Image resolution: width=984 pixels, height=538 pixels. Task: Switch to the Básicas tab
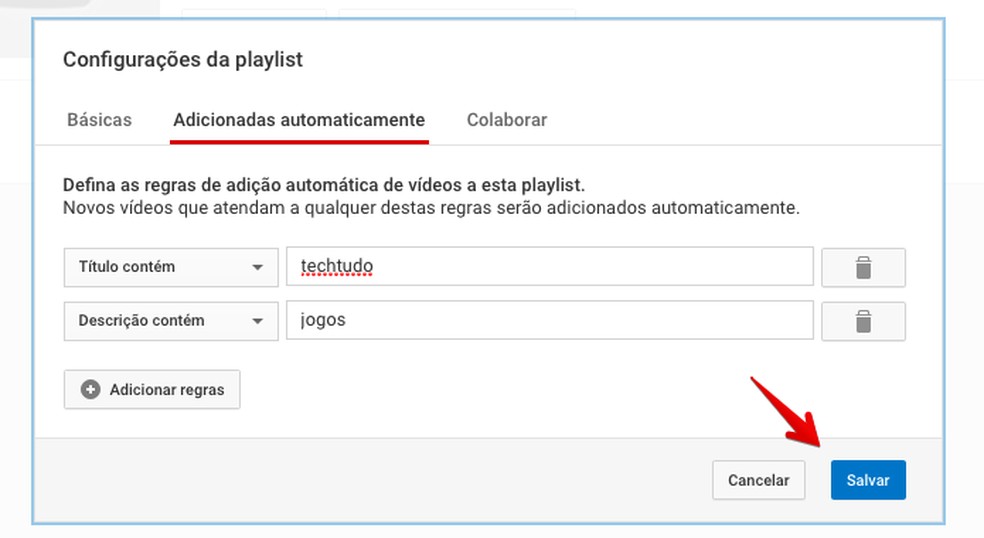(99, 120)
